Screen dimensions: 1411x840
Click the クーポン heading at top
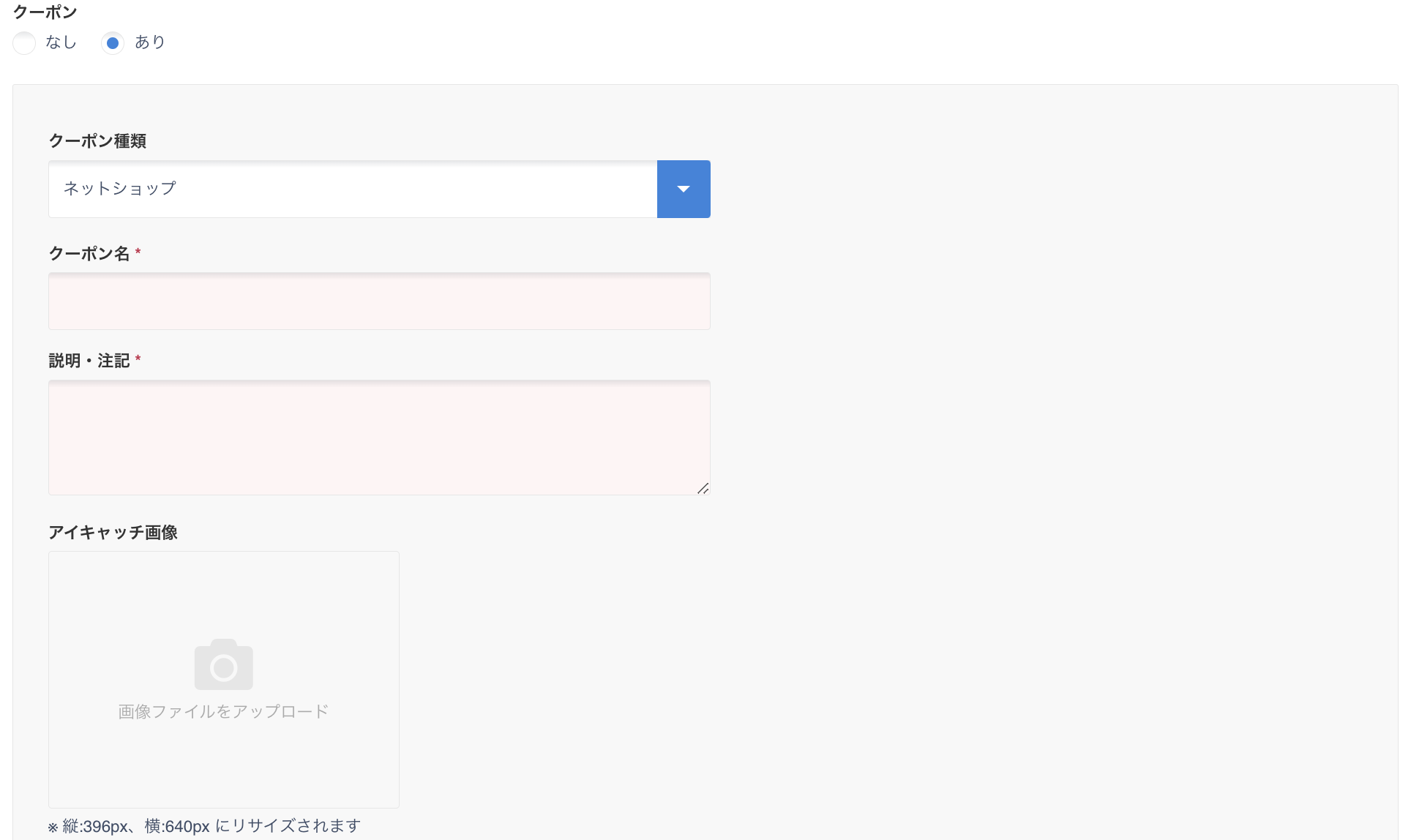point(45,12)
